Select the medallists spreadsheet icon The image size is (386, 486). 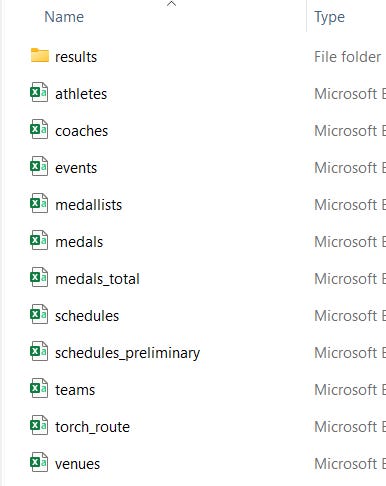39,203
